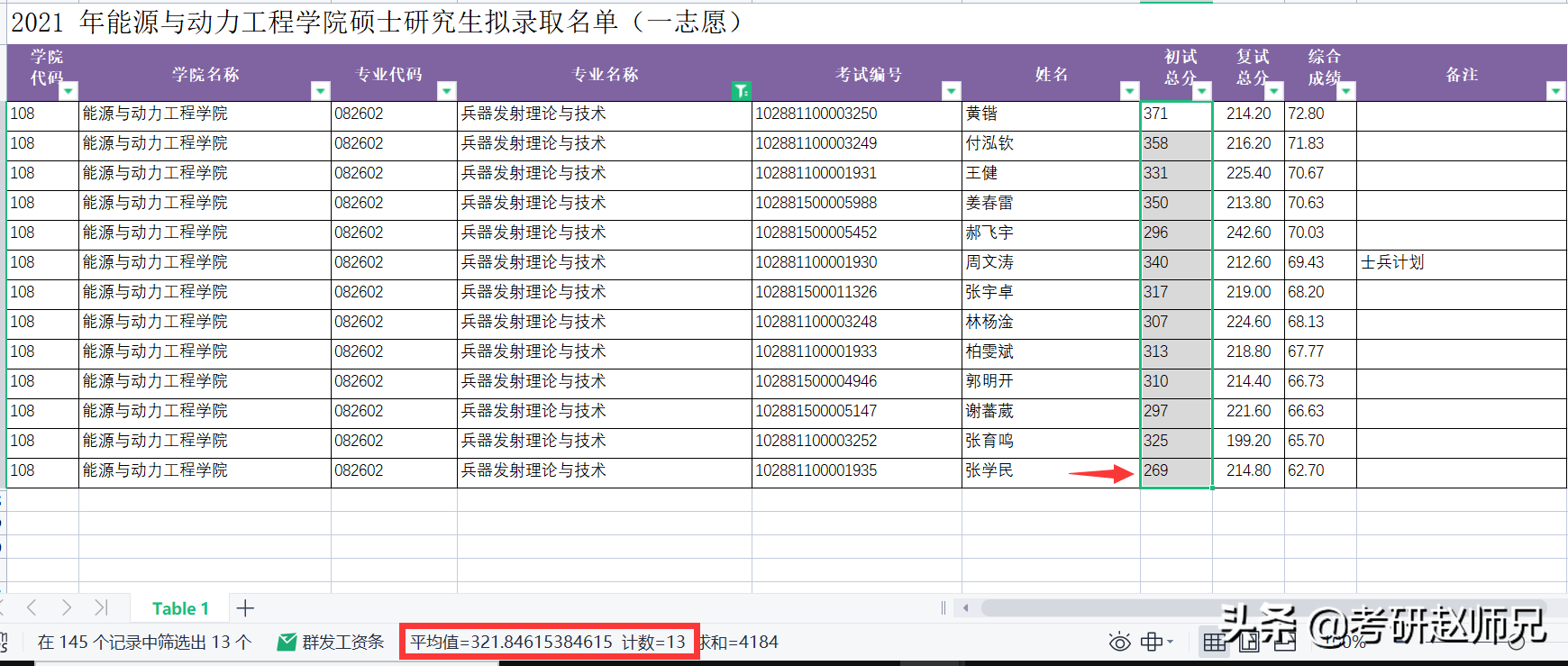
Task: Add a new sheet with plus icon
Action: pyautogui.click(x=245, y=608)
